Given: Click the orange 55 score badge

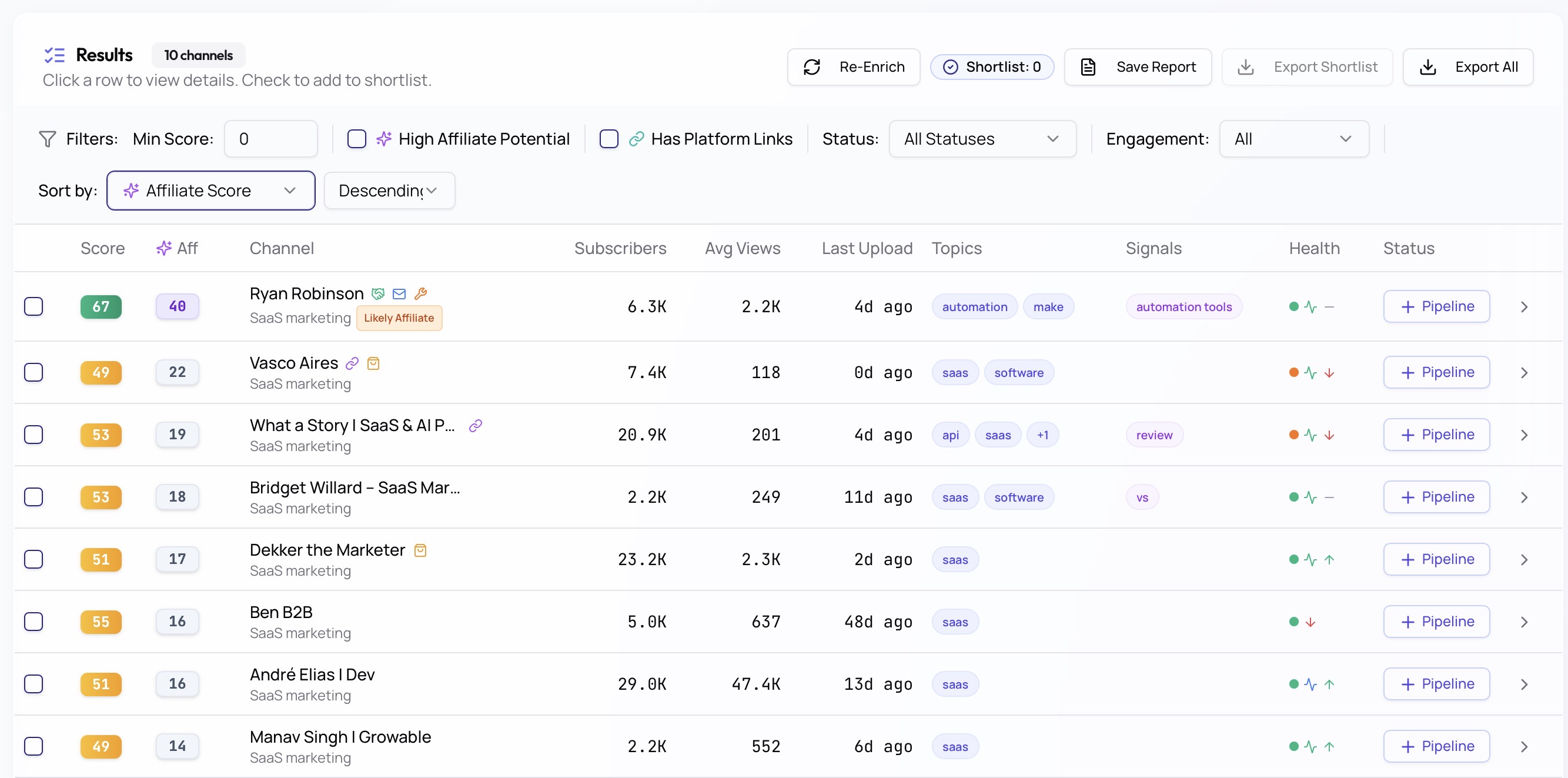Looking at the screenshot, I should [101, 622].
